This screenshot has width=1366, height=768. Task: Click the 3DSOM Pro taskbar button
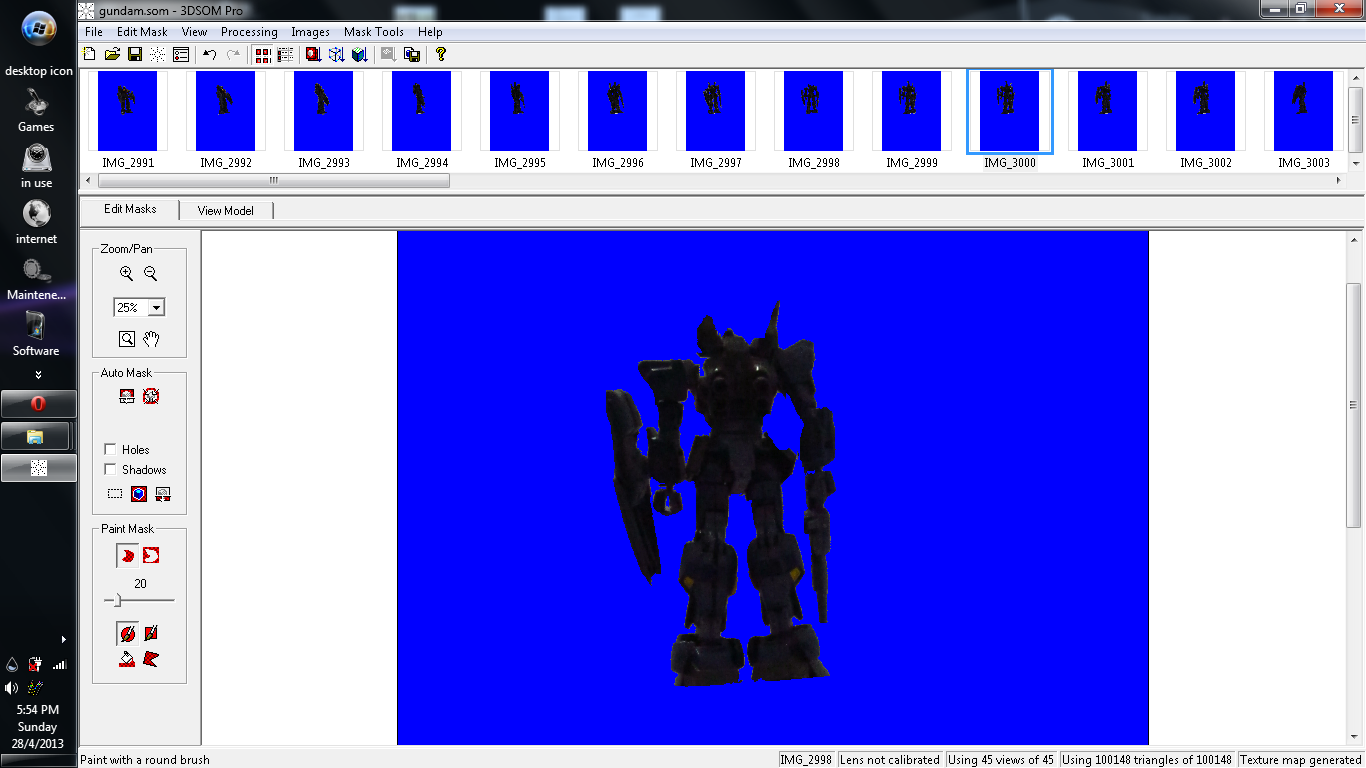tap(38, 467)
